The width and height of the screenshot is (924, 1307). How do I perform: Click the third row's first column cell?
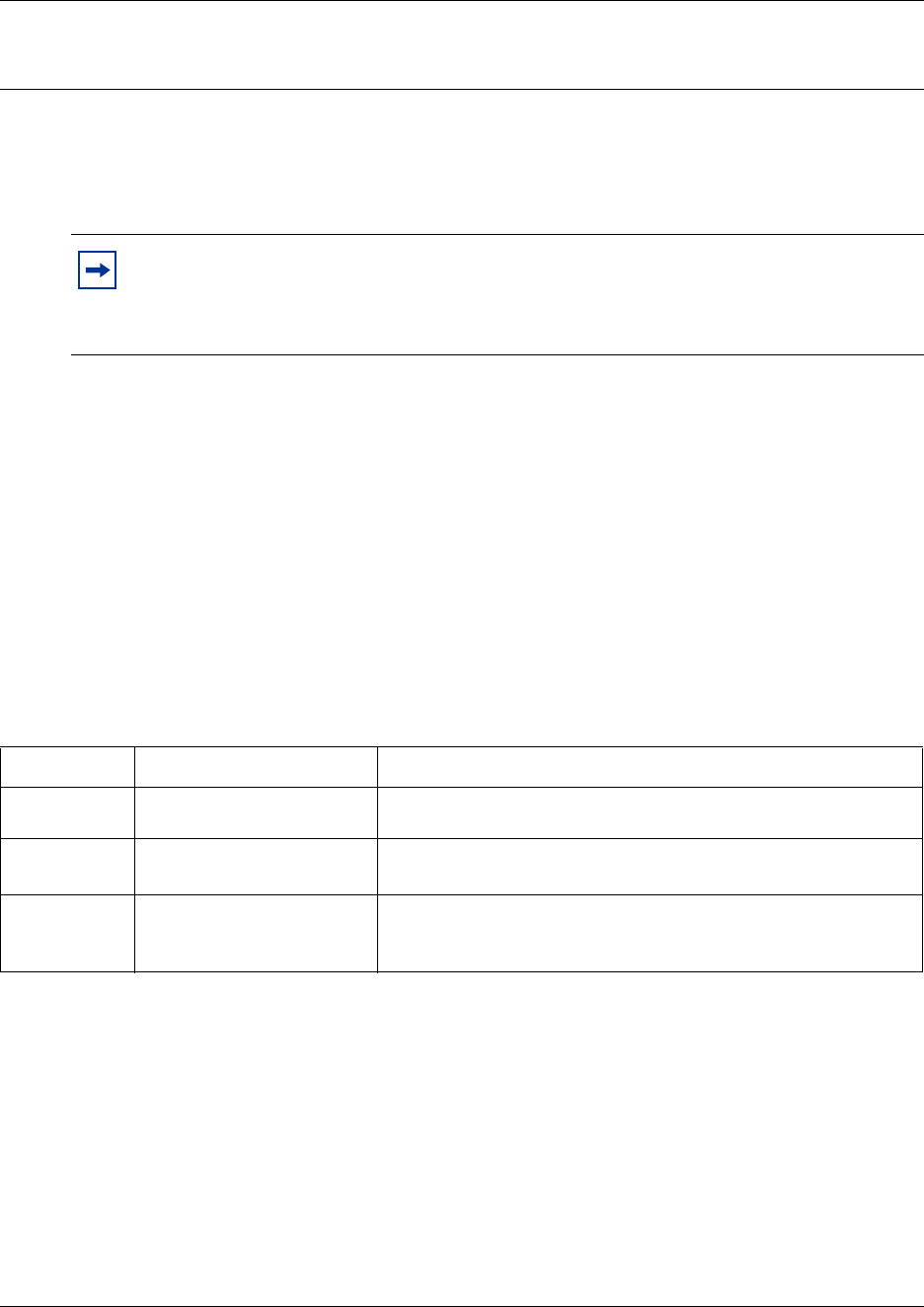pos(67,867)
